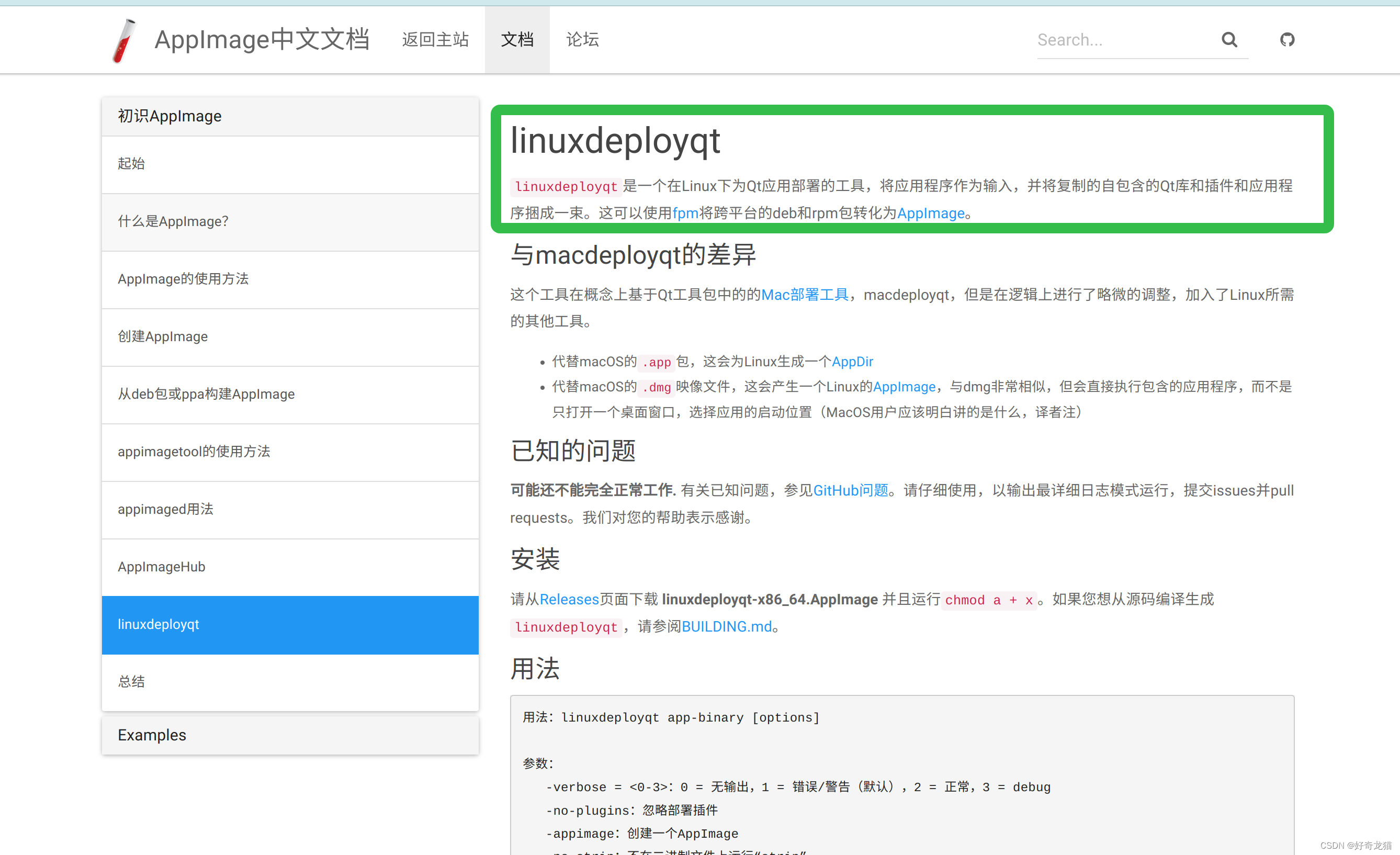The height and width of the screenshot is (855, 1400).
Task: Open the 返回主站 nav item
Action: [435, 40]
